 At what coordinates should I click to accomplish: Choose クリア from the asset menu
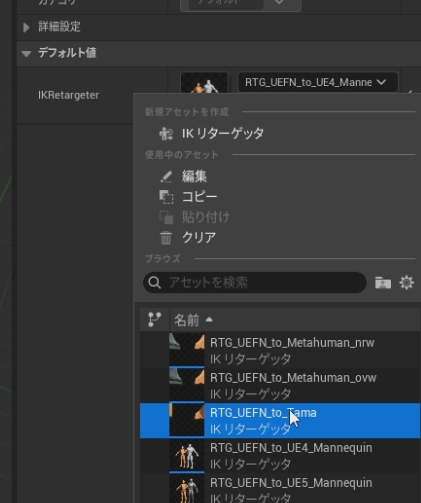click(x=199, y=238)
